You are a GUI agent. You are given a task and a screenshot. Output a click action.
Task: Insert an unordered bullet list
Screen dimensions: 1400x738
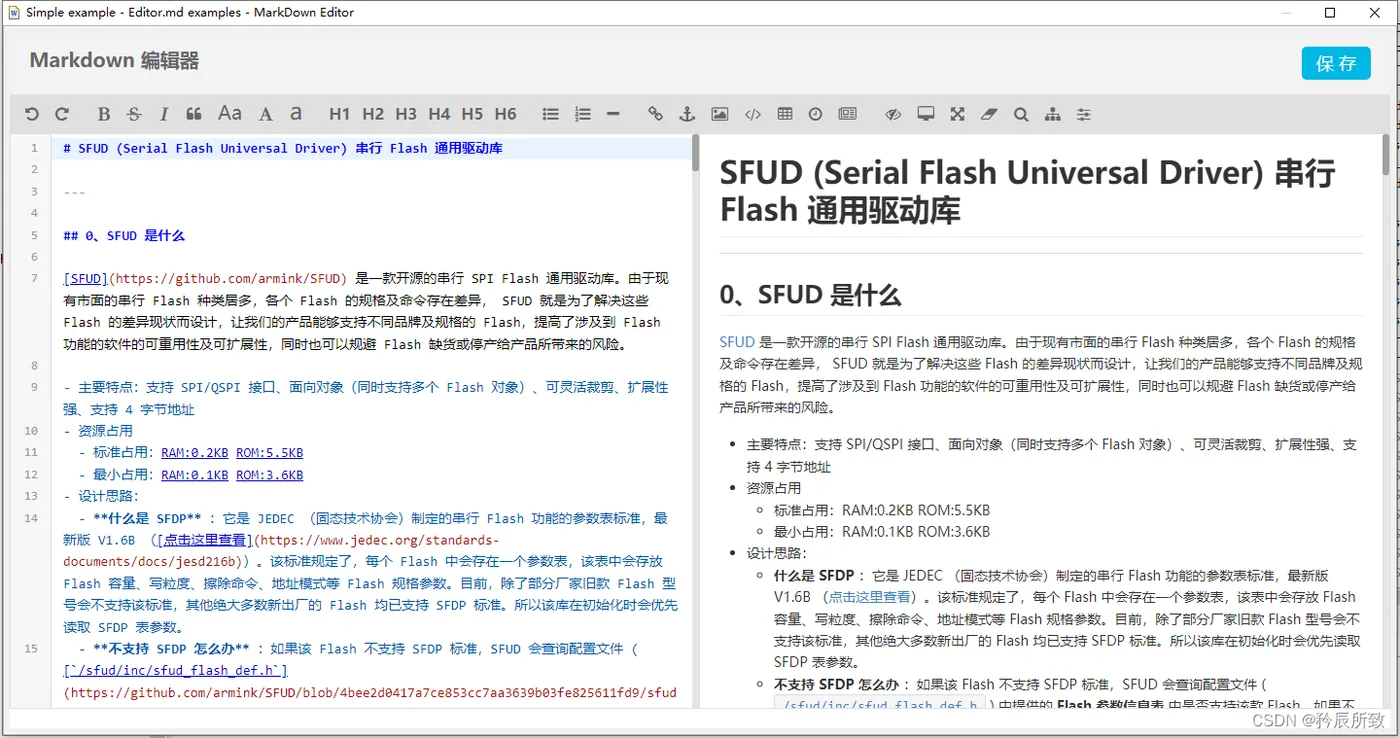(550, 114)
